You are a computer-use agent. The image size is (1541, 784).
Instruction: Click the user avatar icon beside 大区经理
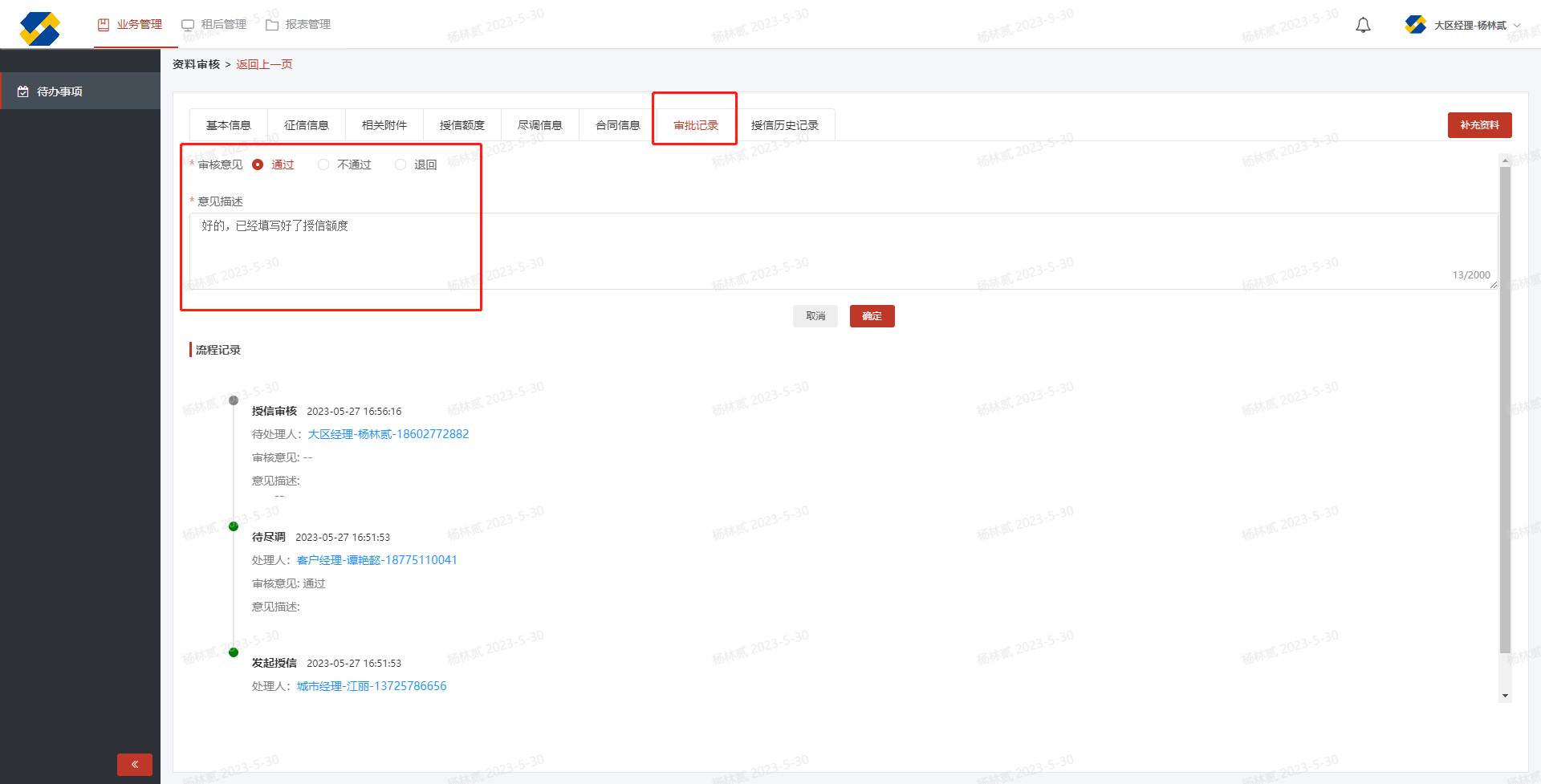(x=1415, y=25)
